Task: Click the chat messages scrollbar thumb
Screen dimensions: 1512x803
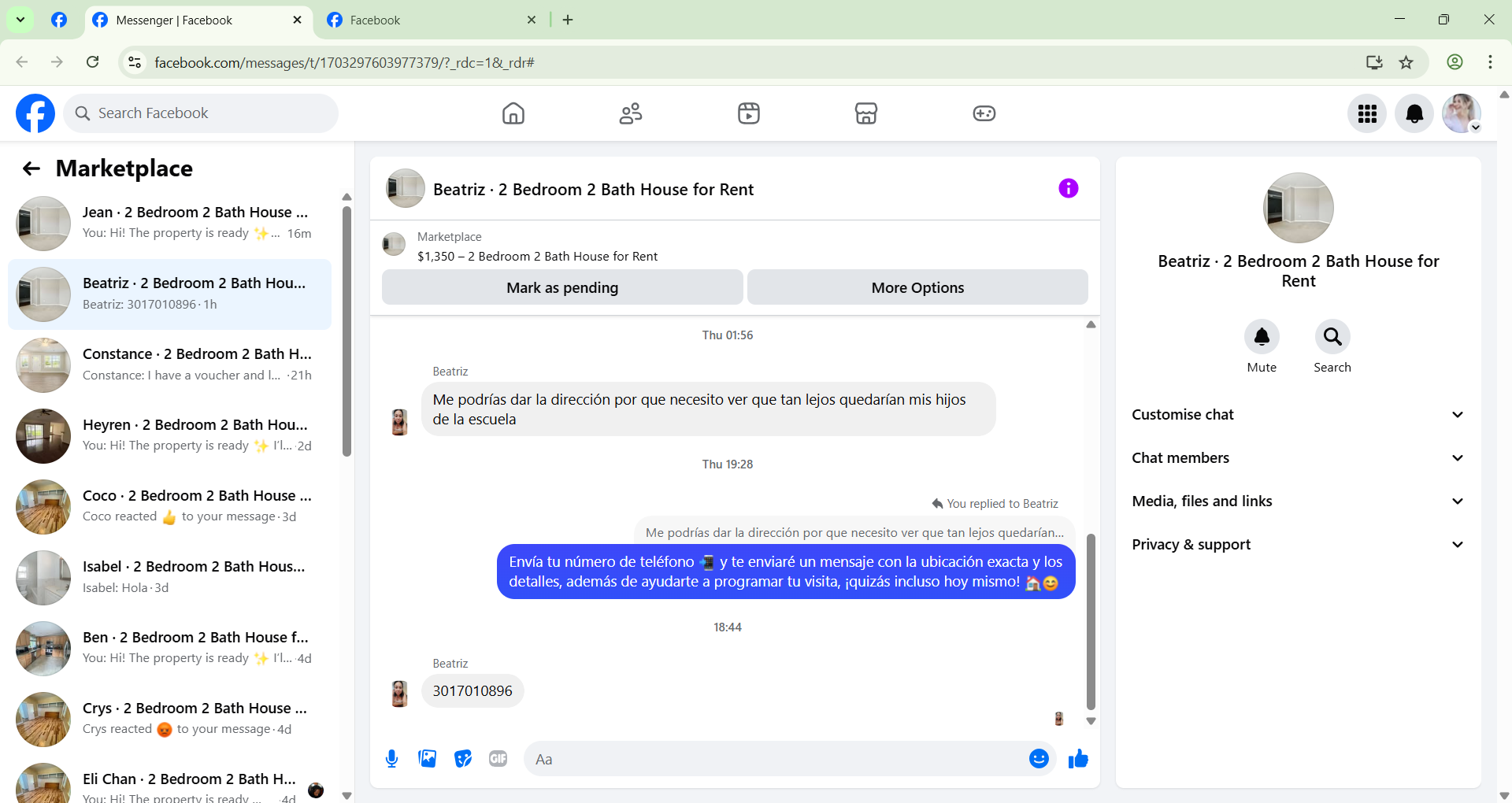Action: pos(1091,622)
